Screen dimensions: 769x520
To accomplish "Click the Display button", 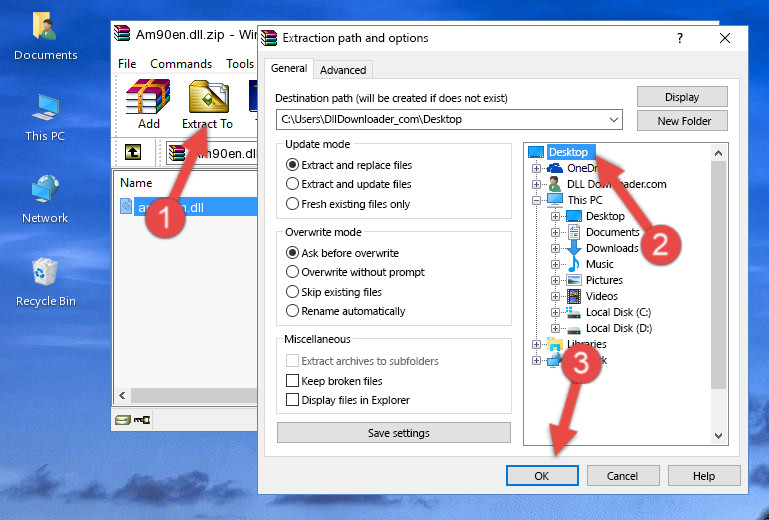I will (682, 97).
